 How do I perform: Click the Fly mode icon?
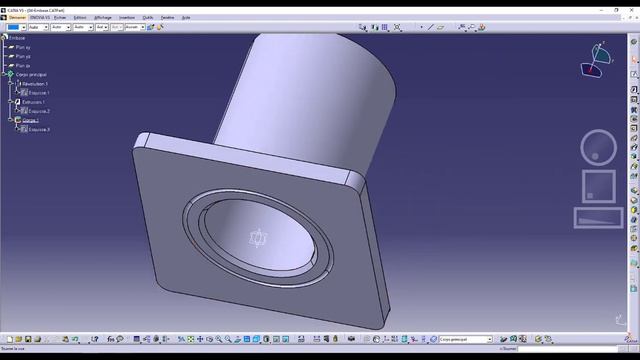(181, 339)
